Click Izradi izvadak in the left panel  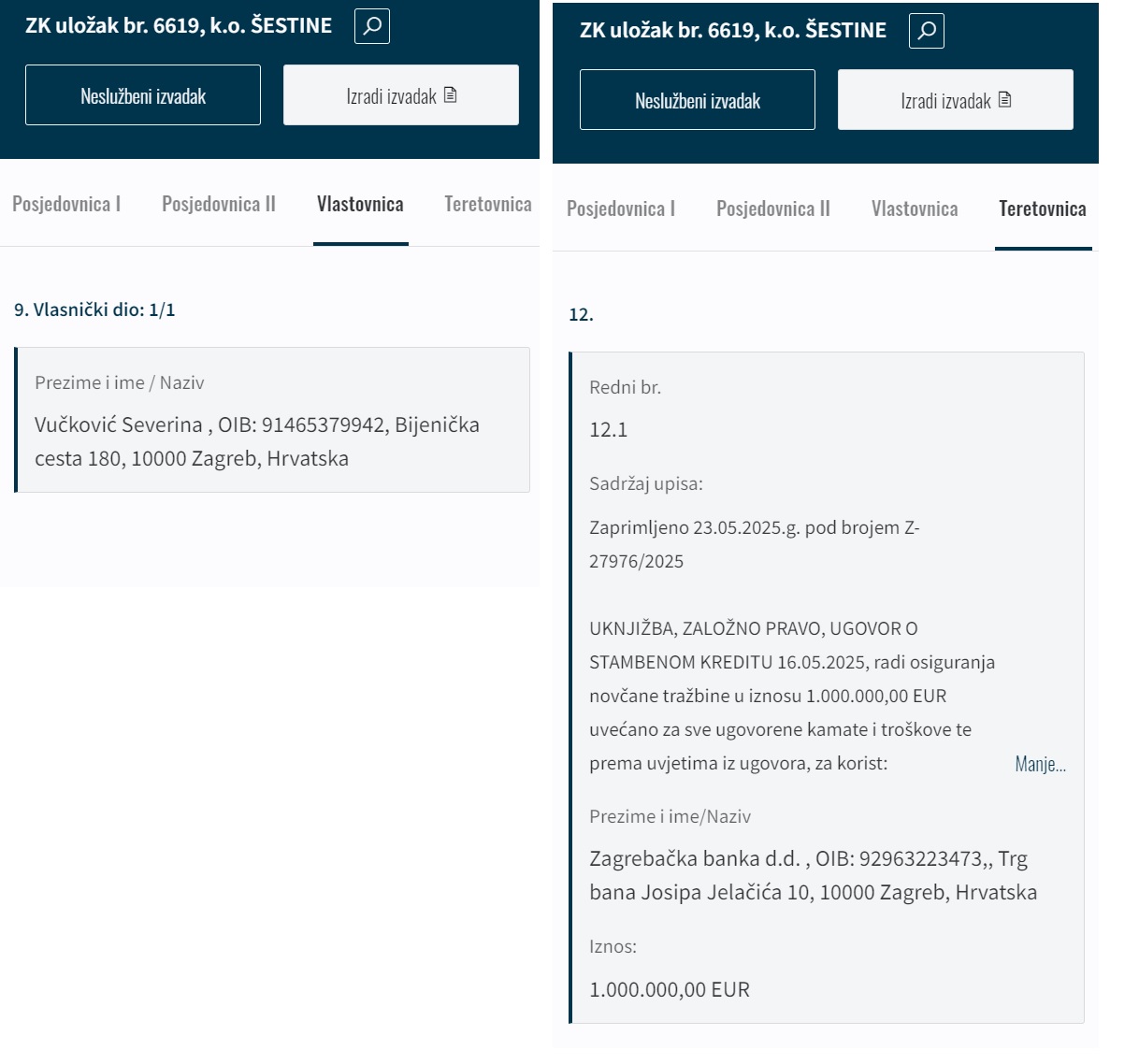(401, 95)
